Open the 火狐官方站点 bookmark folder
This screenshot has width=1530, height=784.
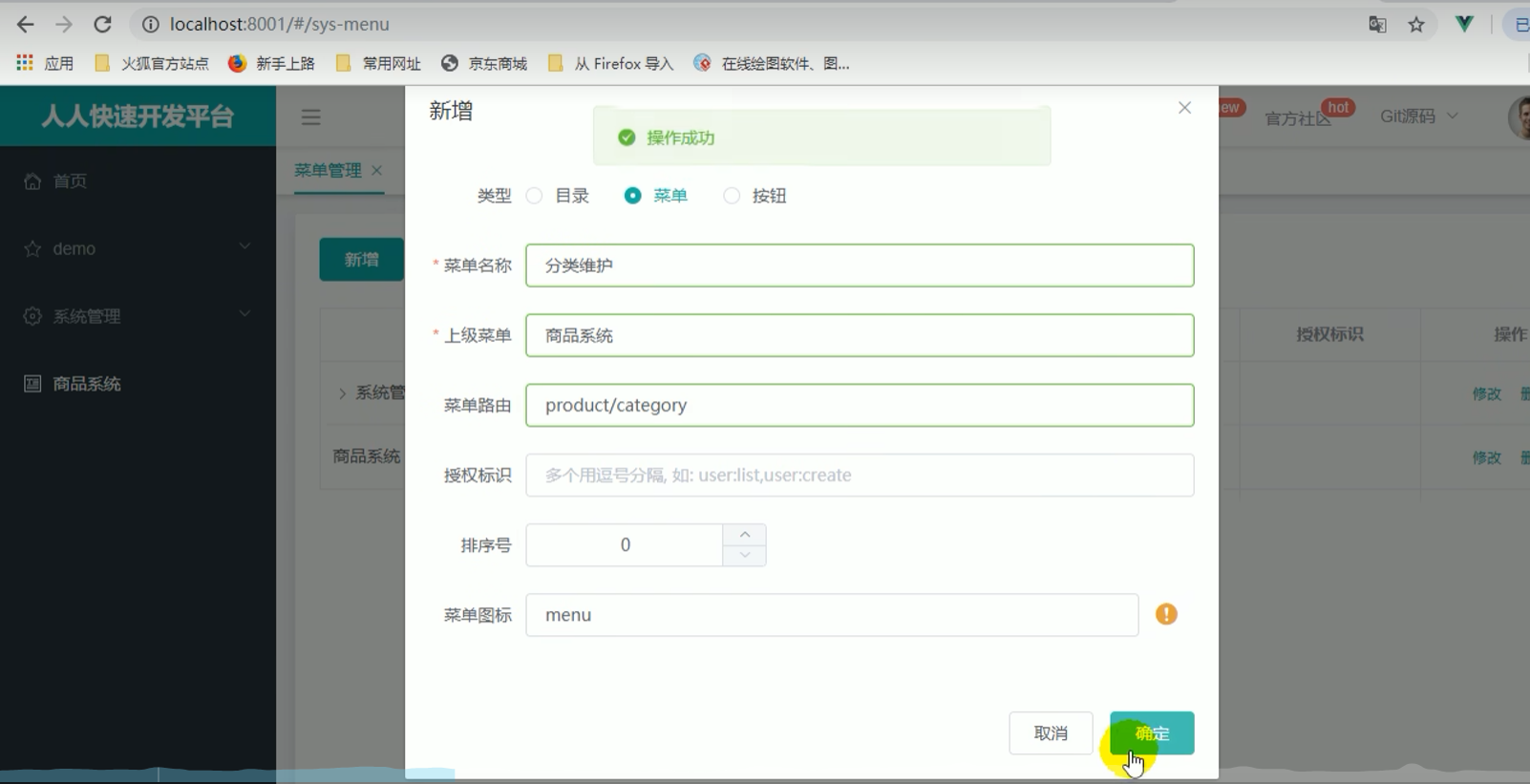coord(152,63)
